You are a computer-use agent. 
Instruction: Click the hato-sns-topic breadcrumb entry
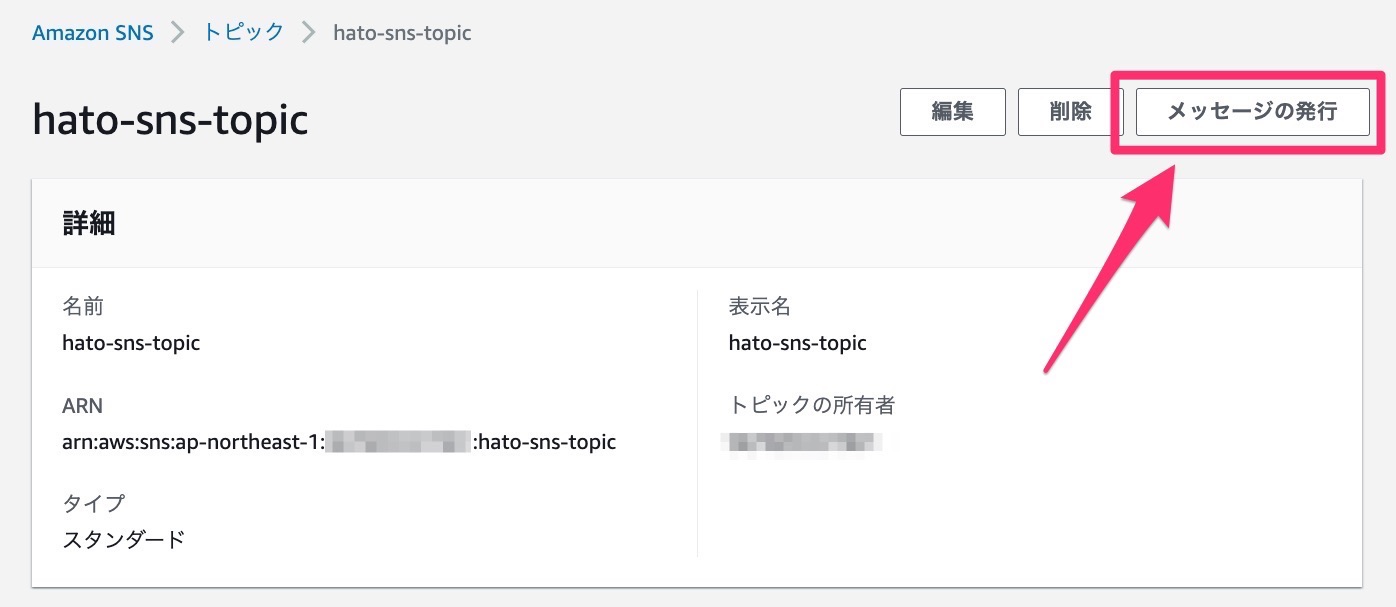[x=402, y=32]
